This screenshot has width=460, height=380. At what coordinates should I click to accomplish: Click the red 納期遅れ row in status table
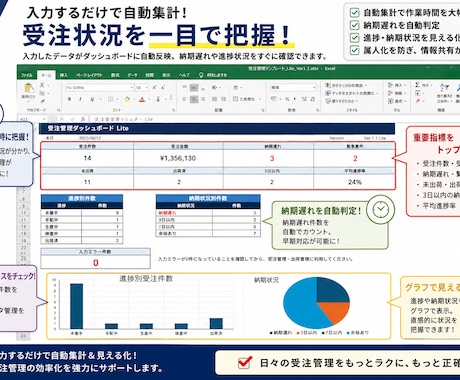click(x=208, y=213)
